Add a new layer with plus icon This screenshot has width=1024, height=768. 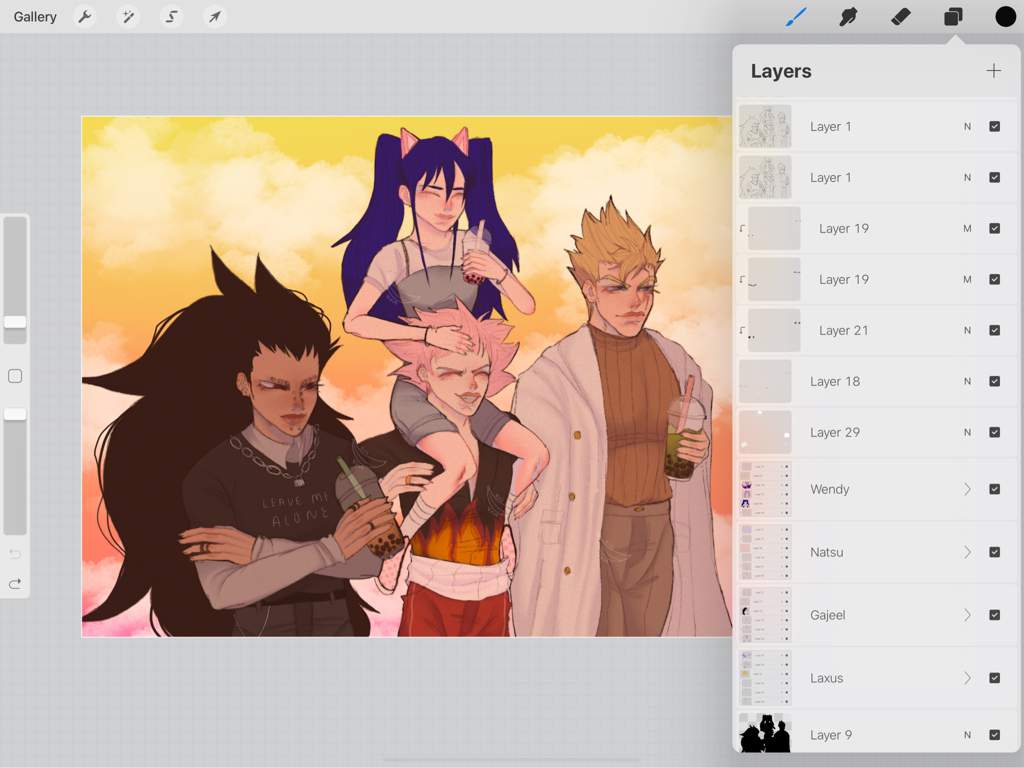click(993, 71)
